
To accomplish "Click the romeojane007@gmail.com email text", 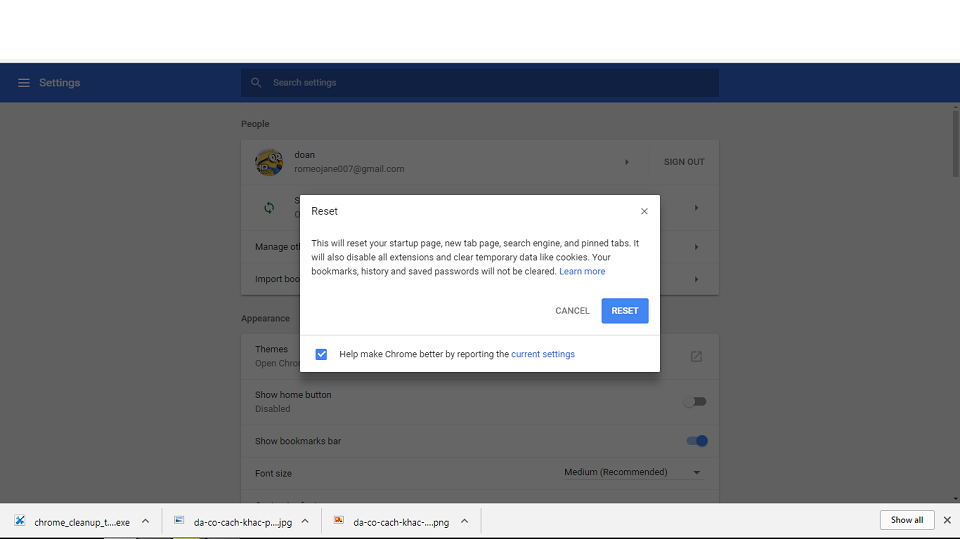I will click(349, 169).
